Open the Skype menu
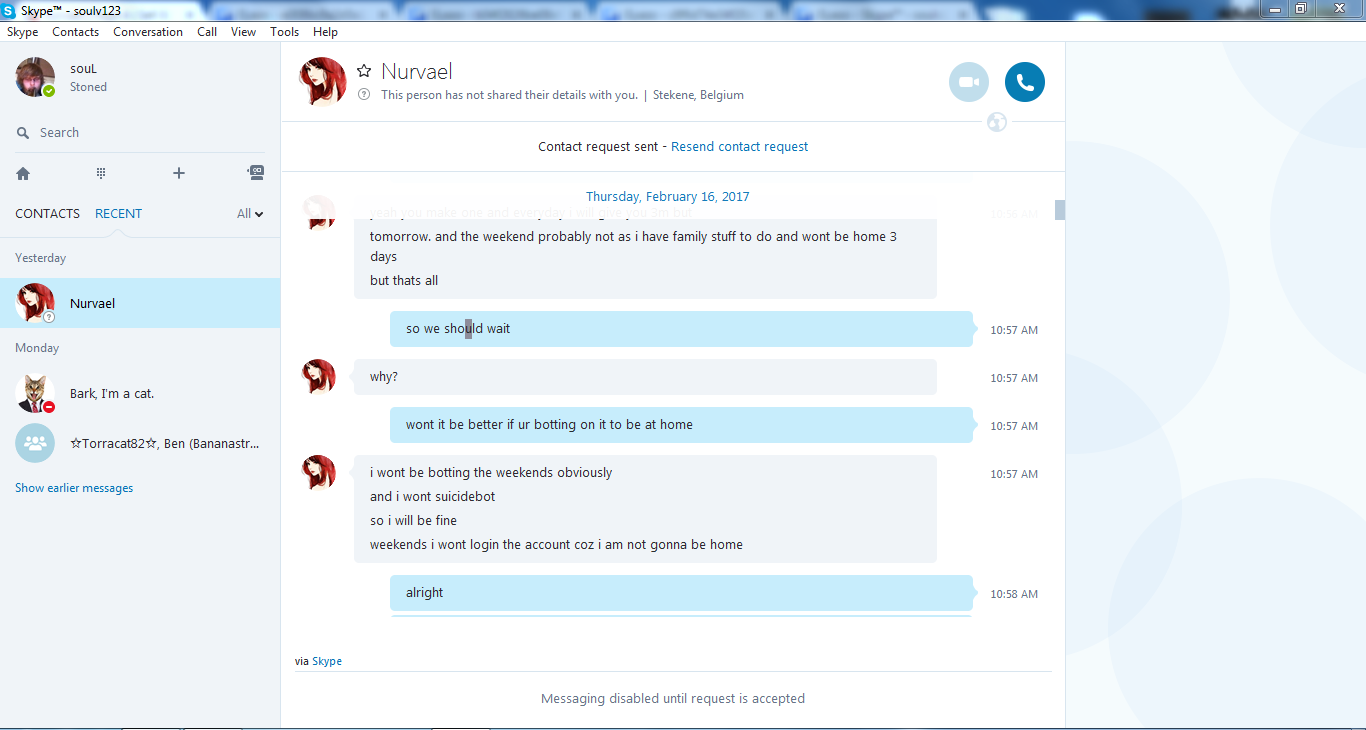 click(x=23, y=32)
